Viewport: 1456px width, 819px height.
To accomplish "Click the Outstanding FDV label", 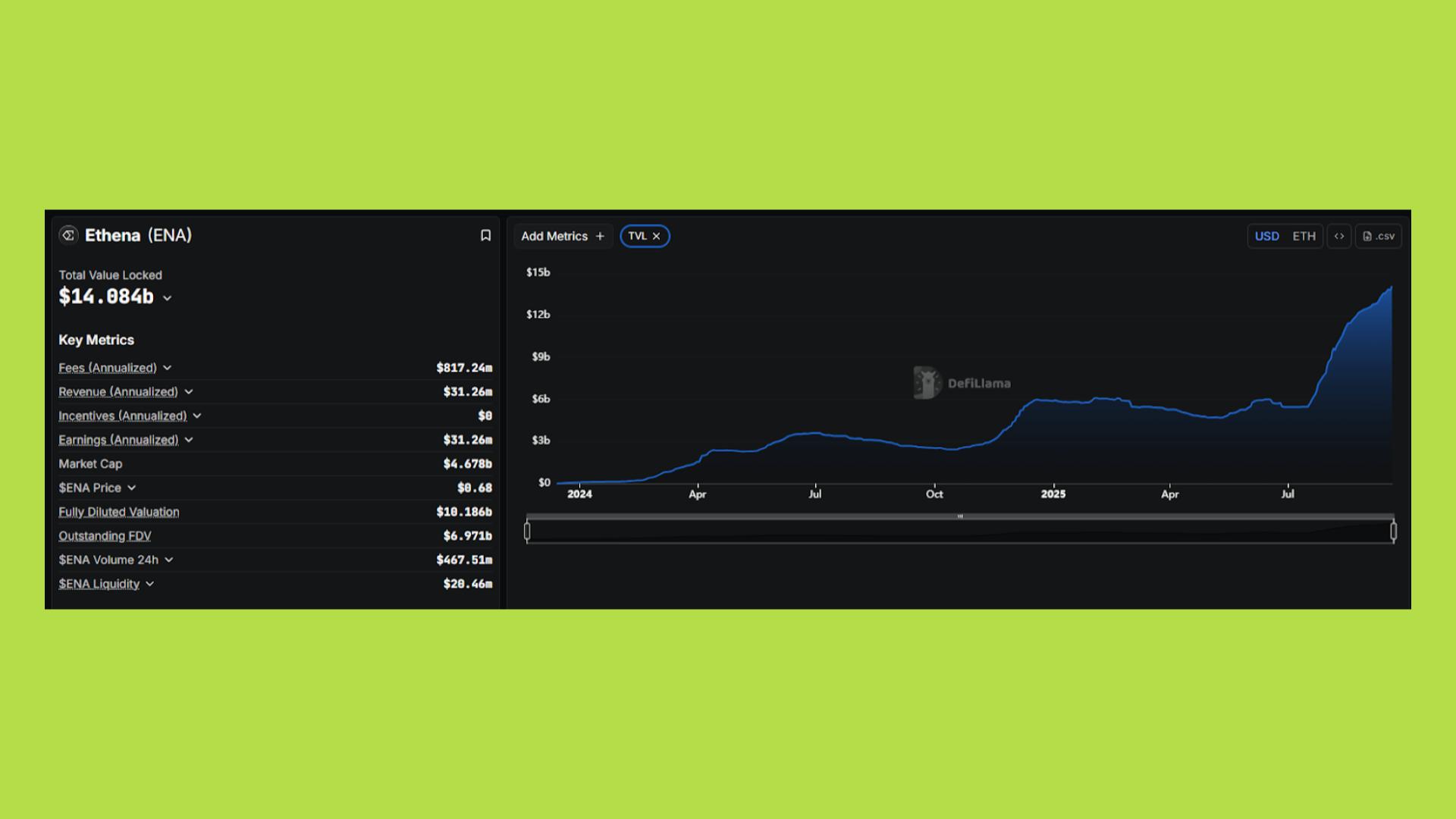I will tap(105, 536).
